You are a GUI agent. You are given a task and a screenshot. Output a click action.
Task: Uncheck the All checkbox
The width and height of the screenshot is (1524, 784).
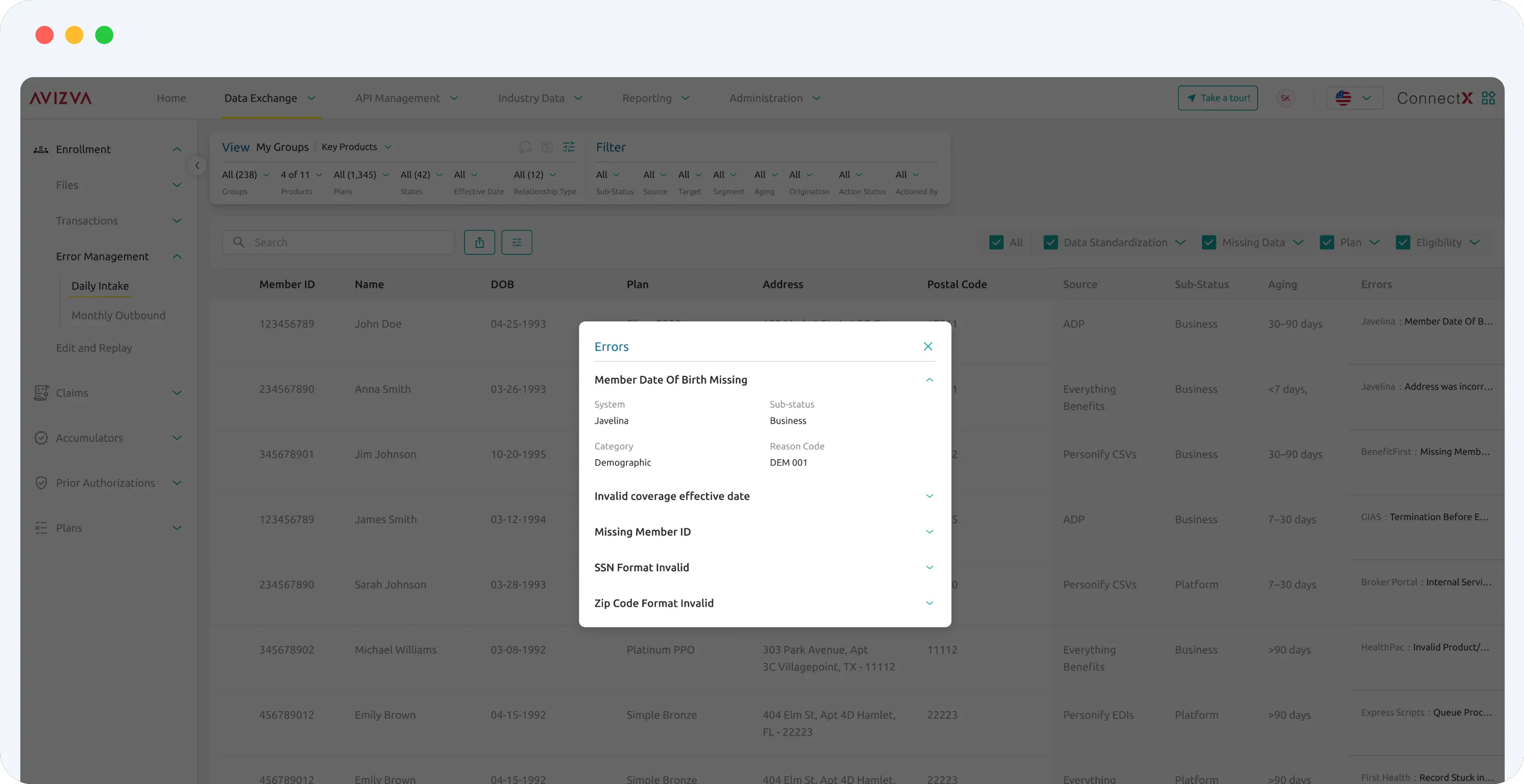tap(996, 242)
